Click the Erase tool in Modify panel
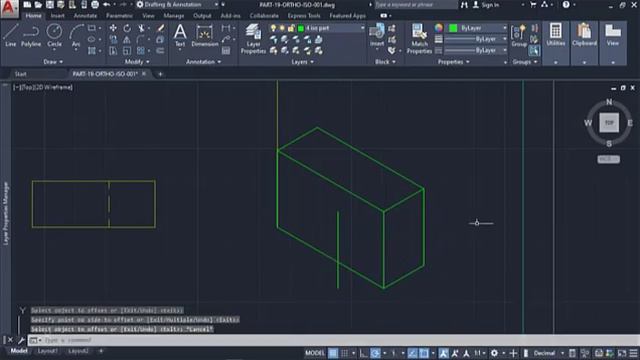640x360 pixels. click(160, 28)
